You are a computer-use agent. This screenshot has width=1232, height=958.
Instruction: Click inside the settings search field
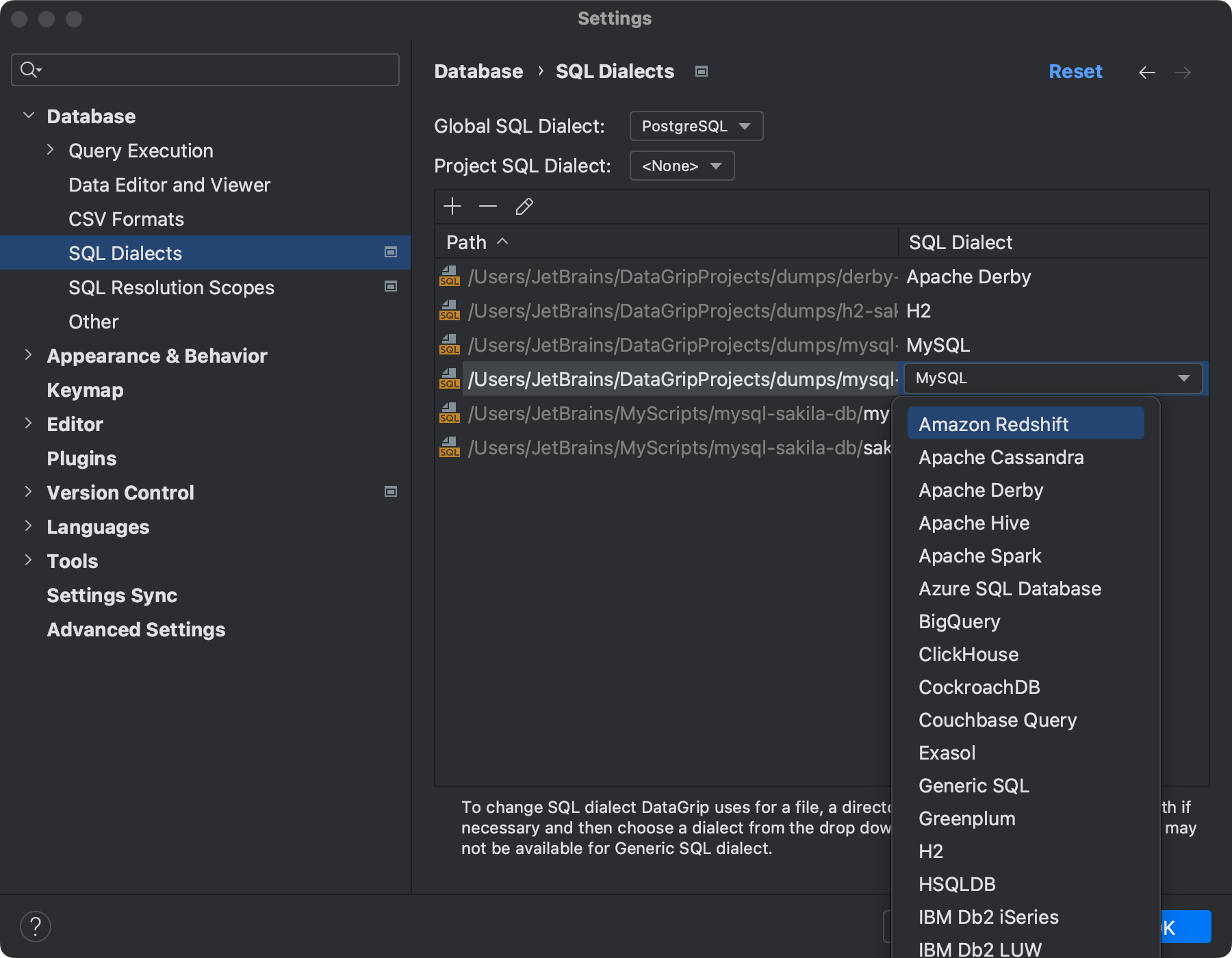click(205, 69)
